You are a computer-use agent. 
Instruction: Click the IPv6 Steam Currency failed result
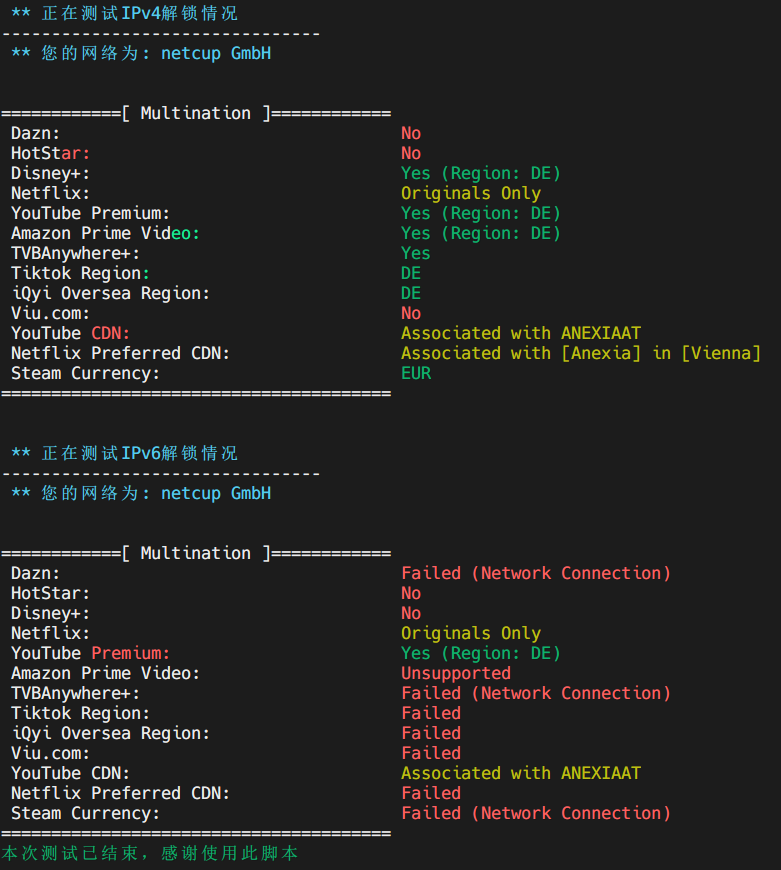click(536, 813)
